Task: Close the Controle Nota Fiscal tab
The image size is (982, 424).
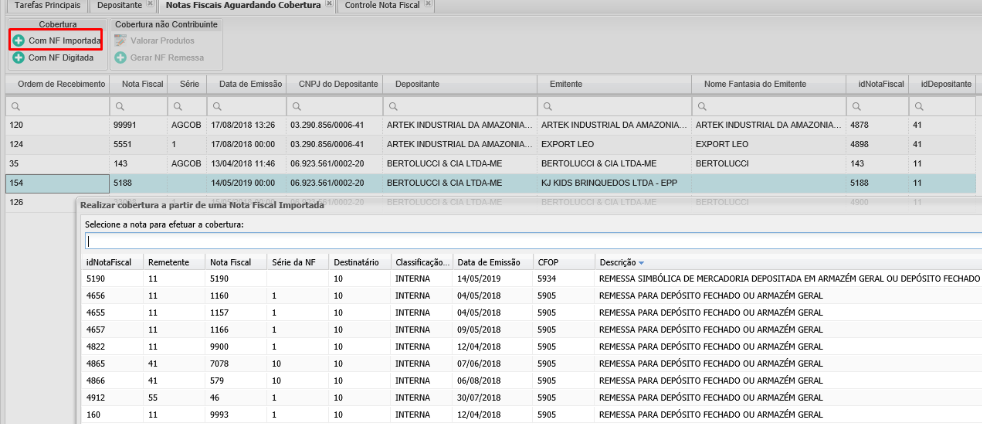Action: click(428, 4)
